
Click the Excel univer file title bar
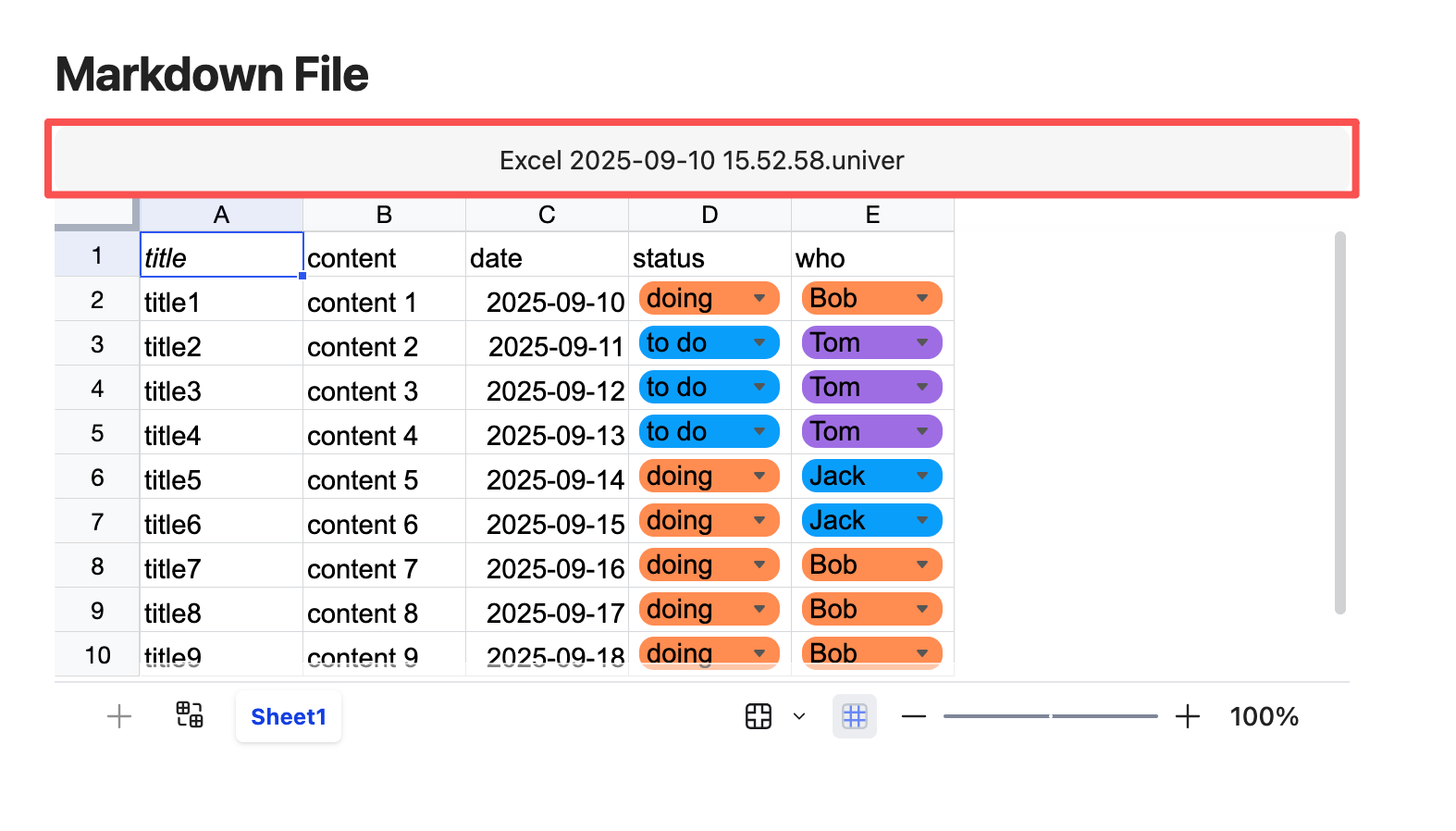(x=701, y=160)
